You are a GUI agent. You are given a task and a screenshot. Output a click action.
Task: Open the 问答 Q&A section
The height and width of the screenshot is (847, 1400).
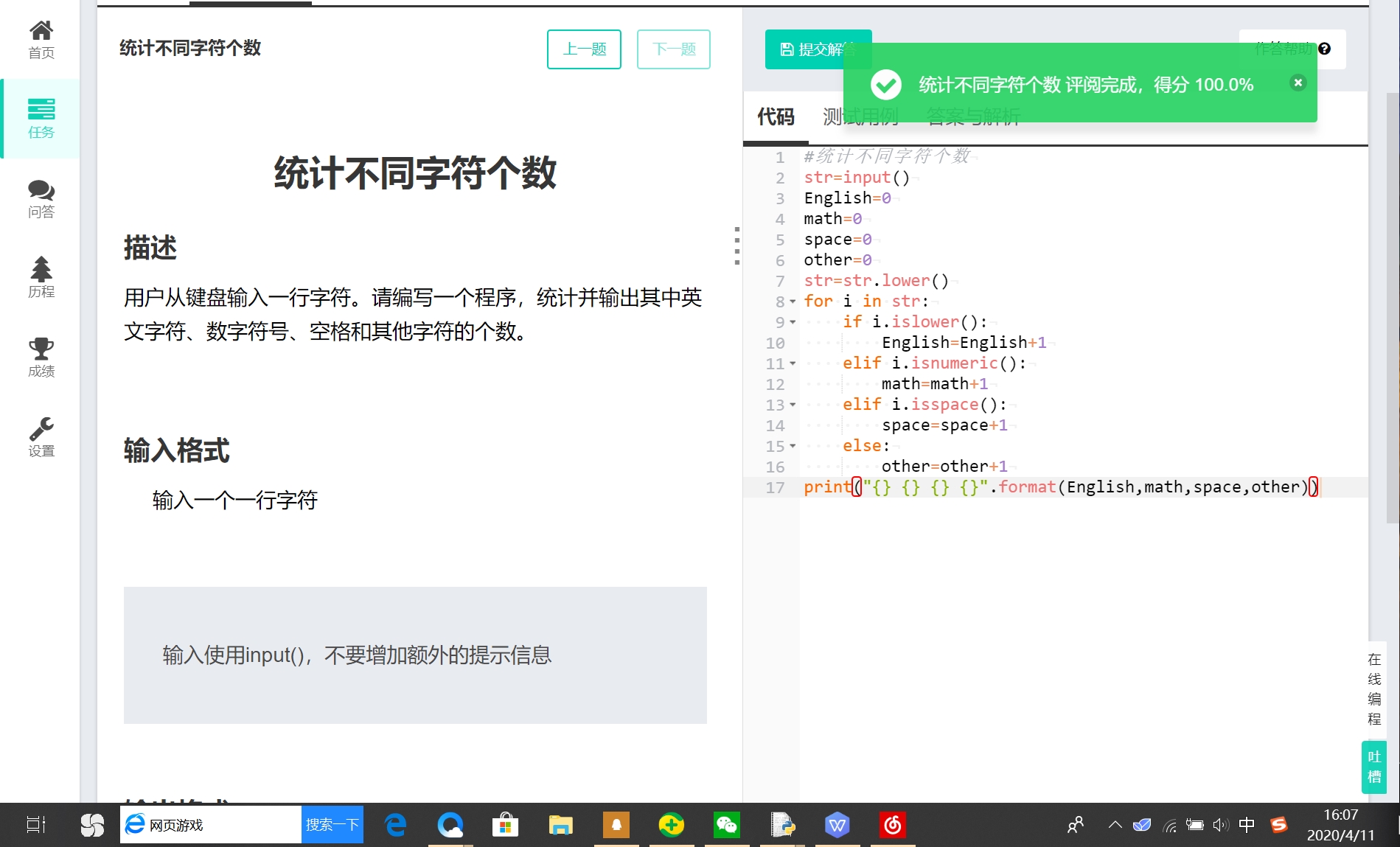41,199
